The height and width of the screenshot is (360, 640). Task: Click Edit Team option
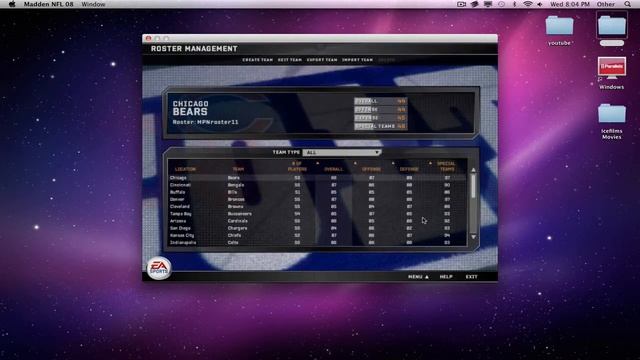(290, 60)
